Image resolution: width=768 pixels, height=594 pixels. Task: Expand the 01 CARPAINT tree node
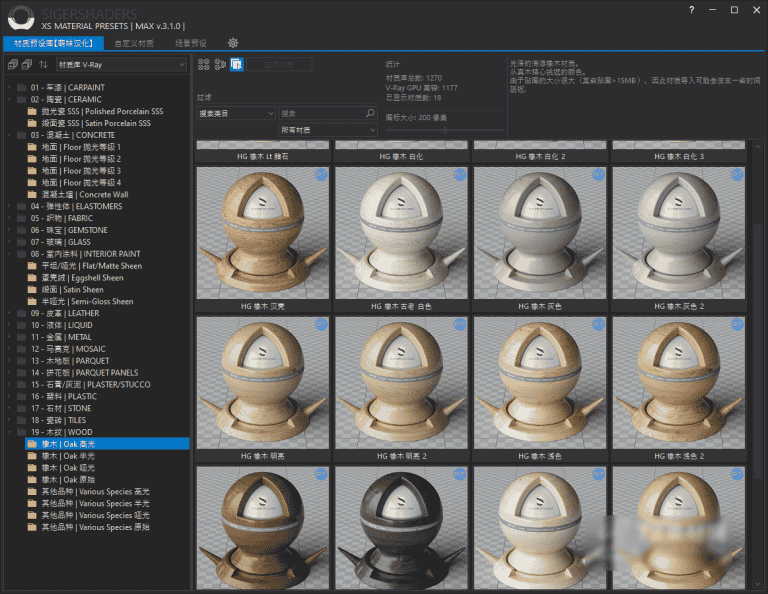[9, 87]
